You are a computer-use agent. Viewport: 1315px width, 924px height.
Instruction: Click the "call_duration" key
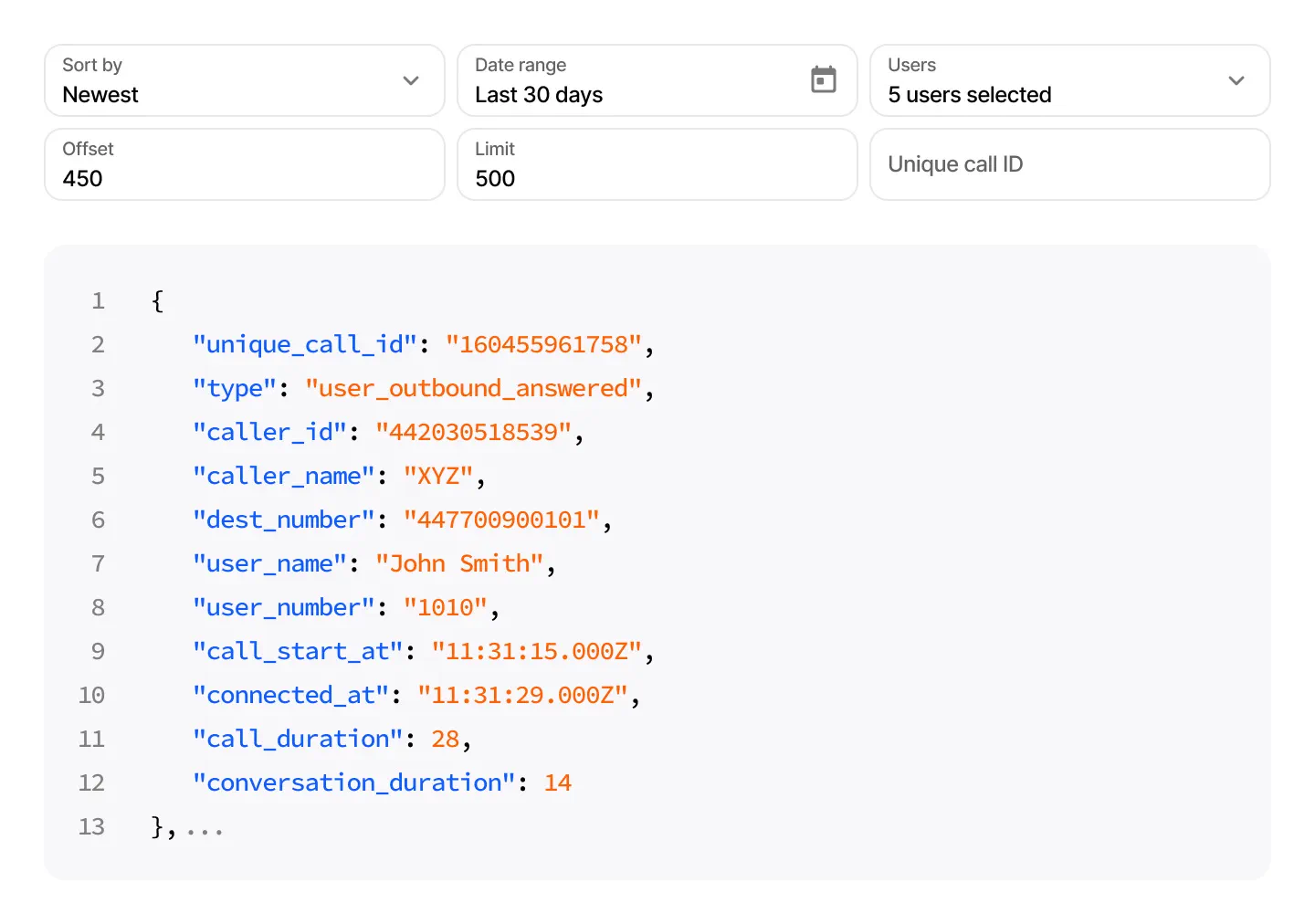299,739
